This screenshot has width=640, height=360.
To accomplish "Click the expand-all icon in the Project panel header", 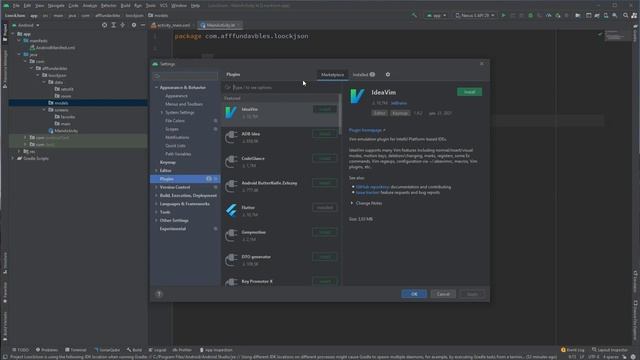I will [x=113, y=25].
